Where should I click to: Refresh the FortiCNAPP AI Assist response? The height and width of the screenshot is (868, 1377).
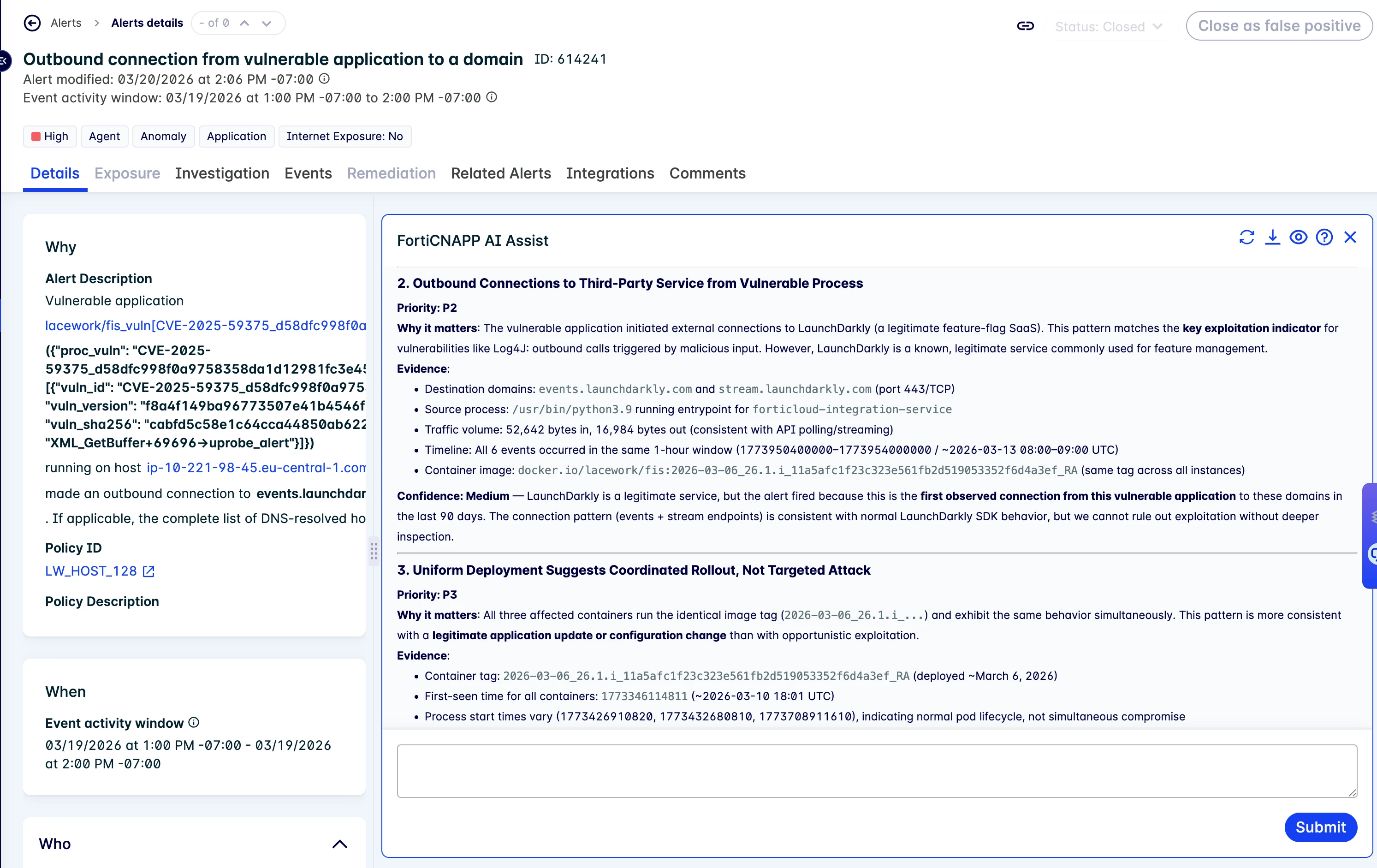click(1246, 237)
